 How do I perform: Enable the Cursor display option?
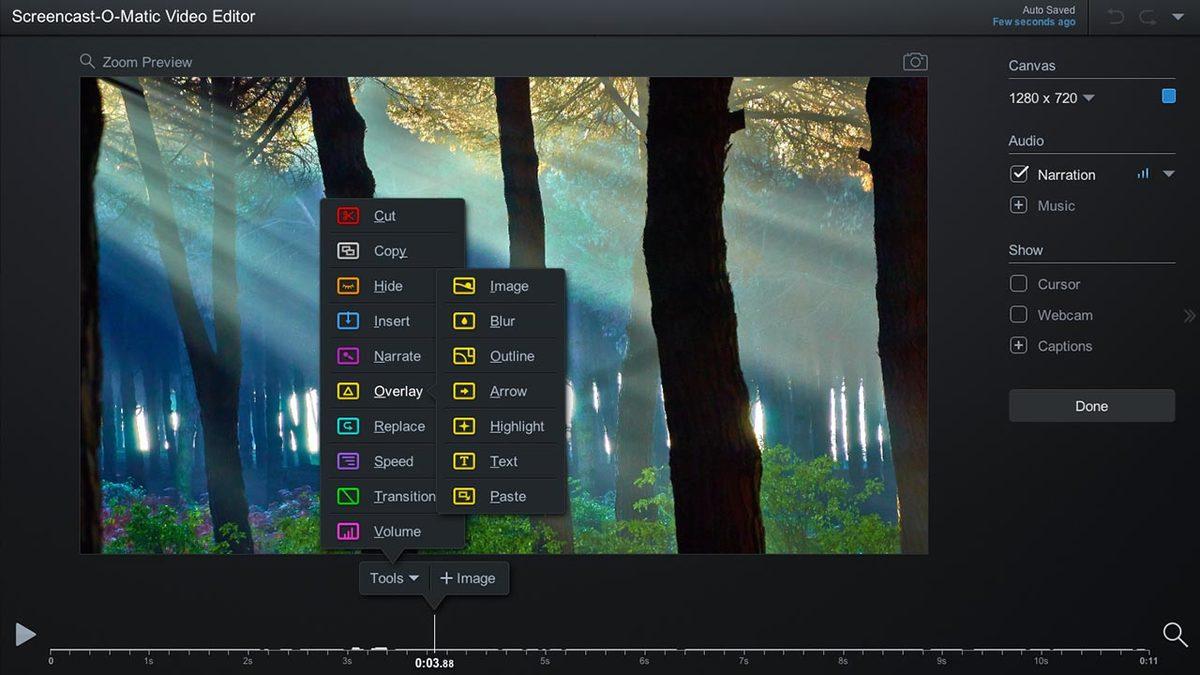pos(1018,283)
